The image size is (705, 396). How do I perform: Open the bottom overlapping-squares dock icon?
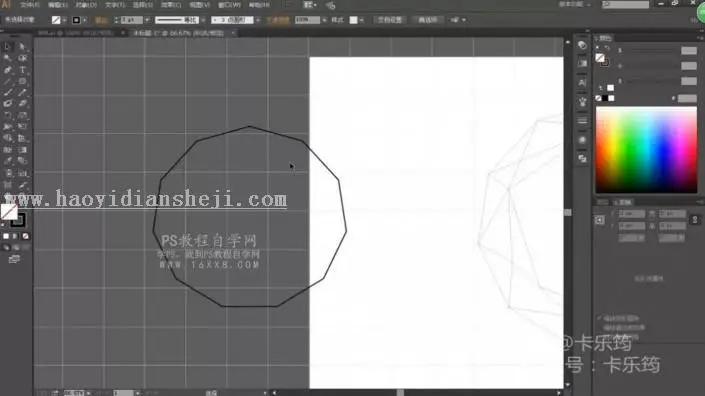582,159
